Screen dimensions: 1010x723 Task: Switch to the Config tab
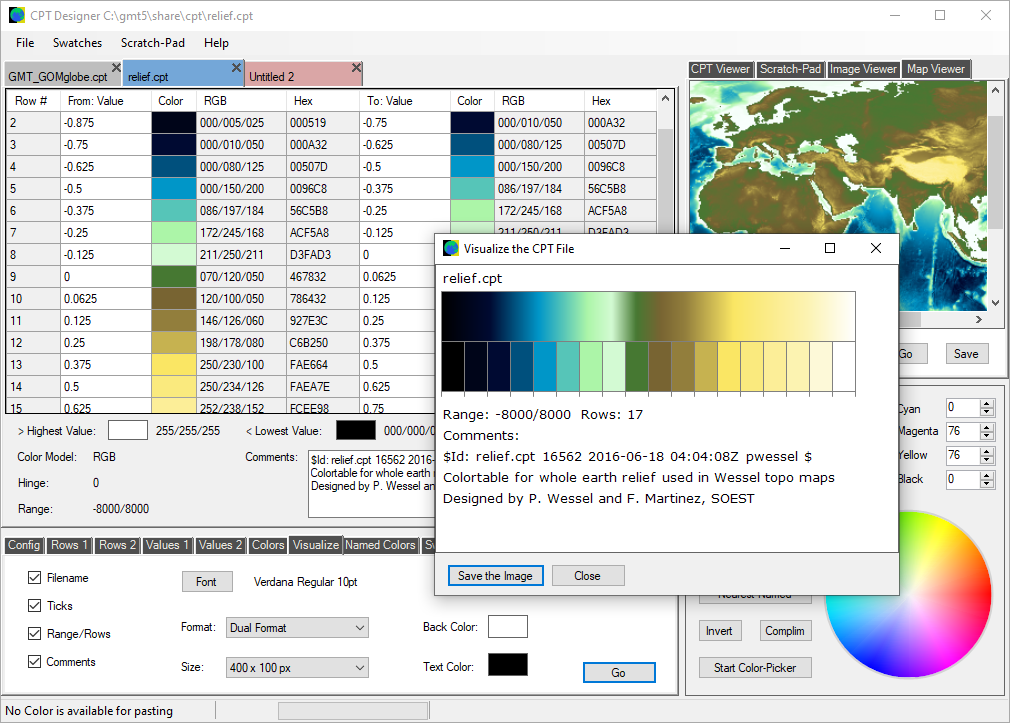point(24,545)
